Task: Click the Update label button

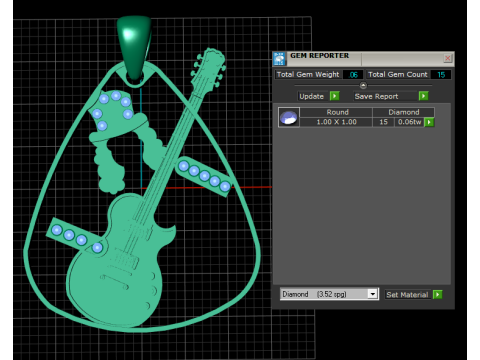Action: (x=311, y=96)
